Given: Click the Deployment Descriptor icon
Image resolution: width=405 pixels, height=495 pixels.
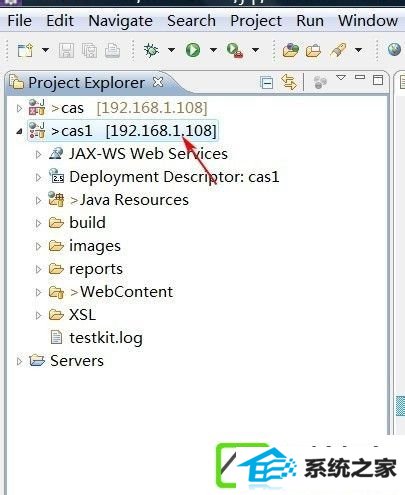Looking at the screenshot, I should click(57, 176).
